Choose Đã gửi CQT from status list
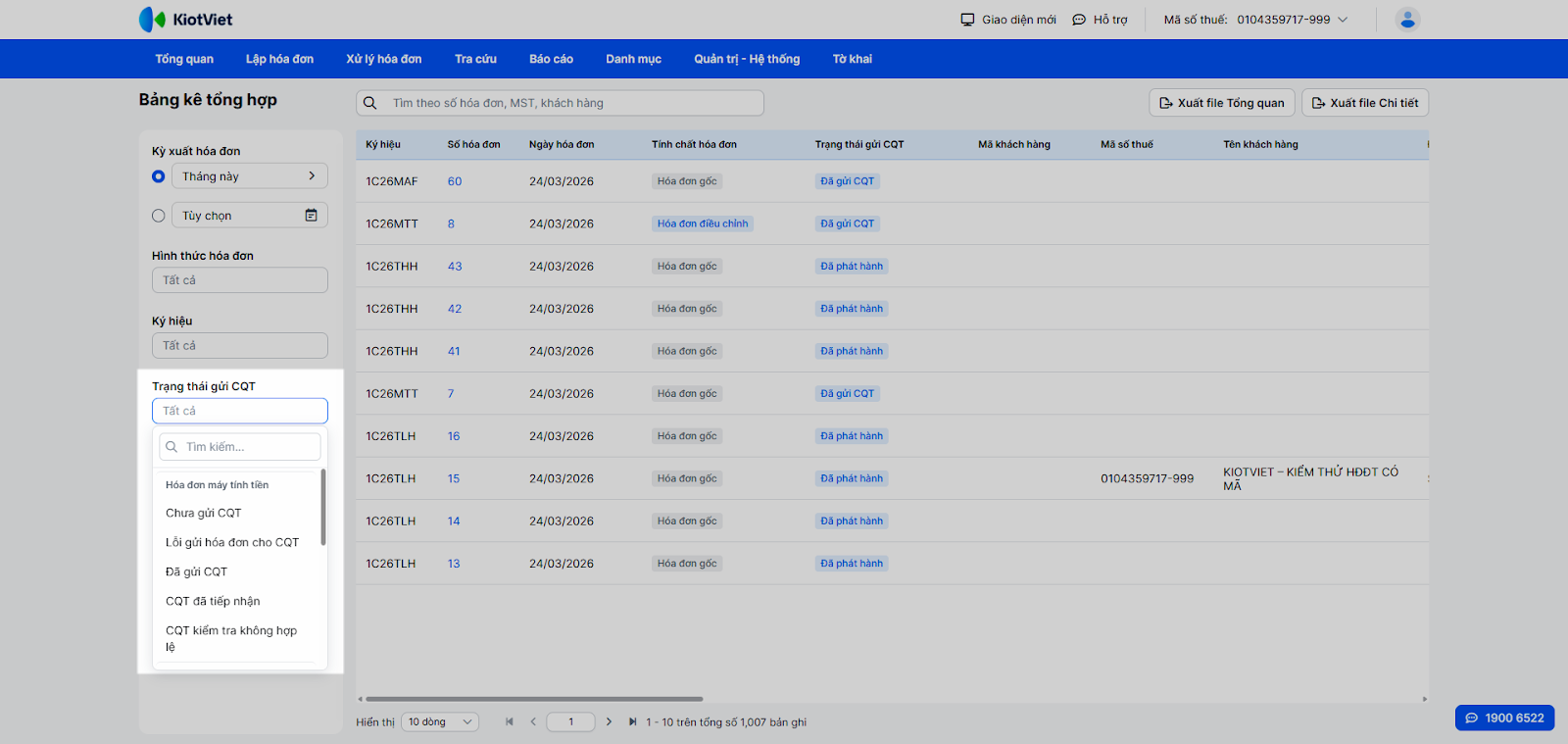The height and width of the screenshot is (744, 1568). (x=196, y=571)
